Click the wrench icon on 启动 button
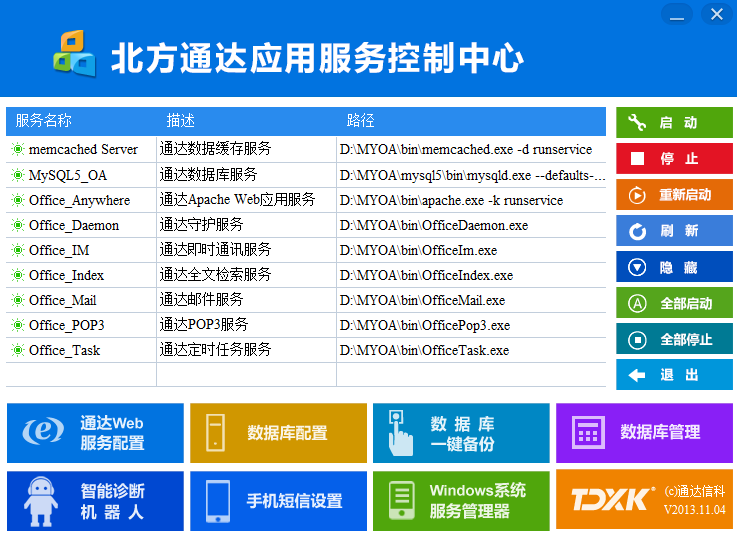The height and width of the screenshot is (534, 737). click(637, 122)
